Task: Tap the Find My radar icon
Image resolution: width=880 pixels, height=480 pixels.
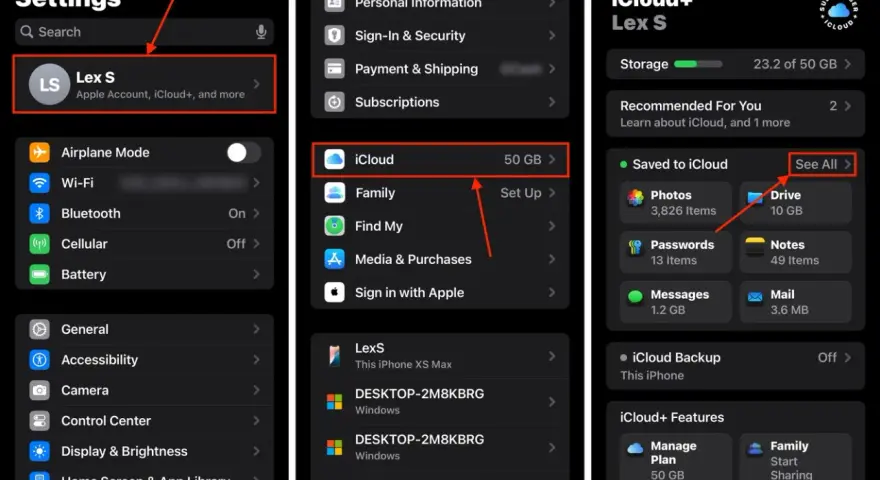Action: [x=334, y=226]
